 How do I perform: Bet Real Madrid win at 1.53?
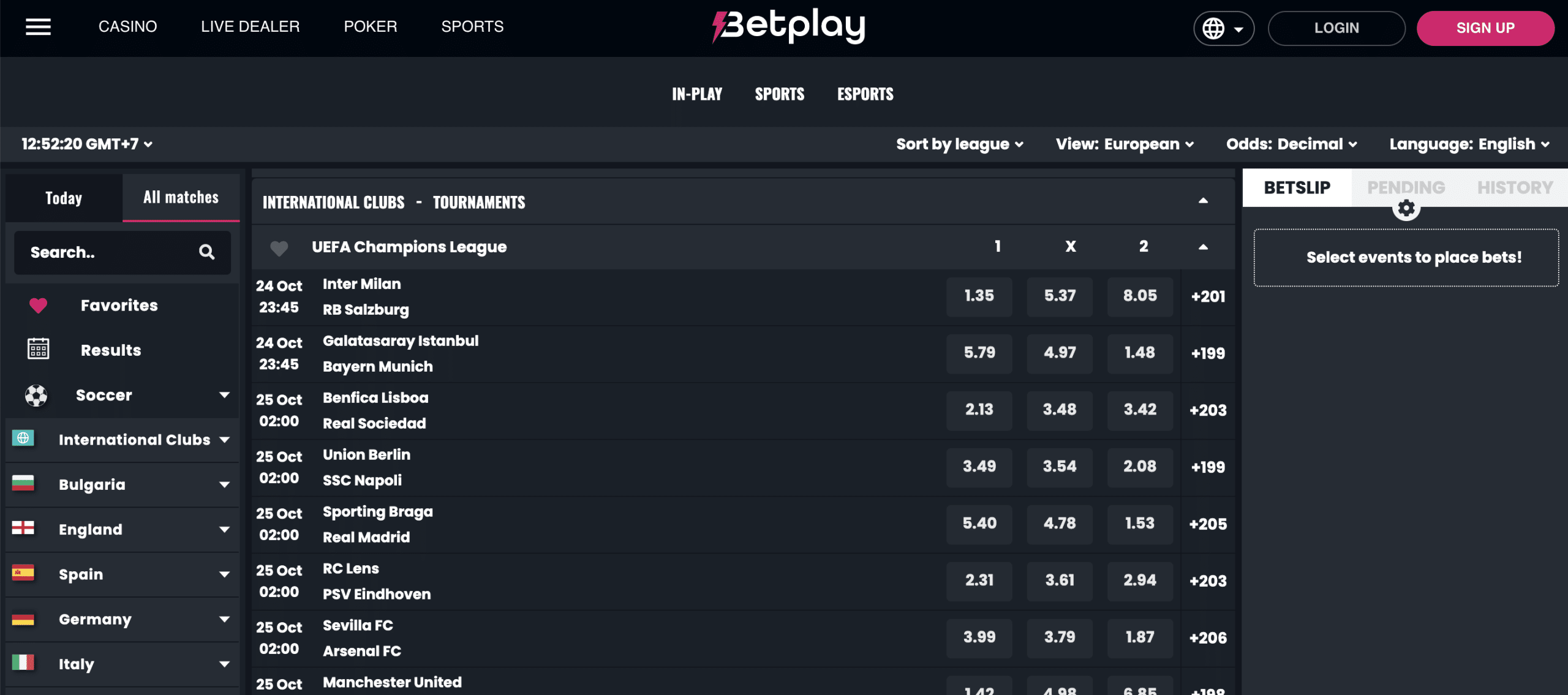(x=1140, y=524)
